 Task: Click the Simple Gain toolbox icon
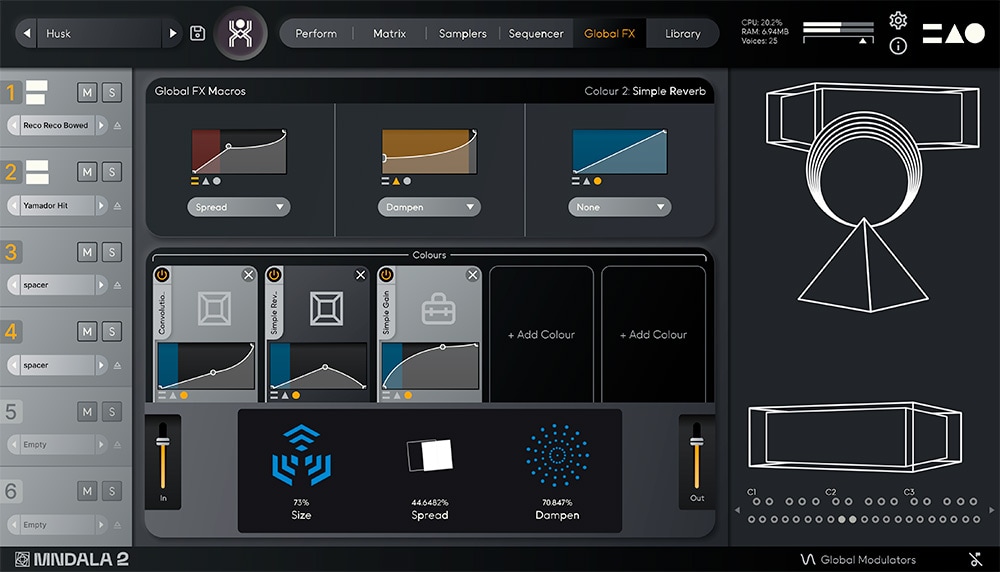point(439,309)
